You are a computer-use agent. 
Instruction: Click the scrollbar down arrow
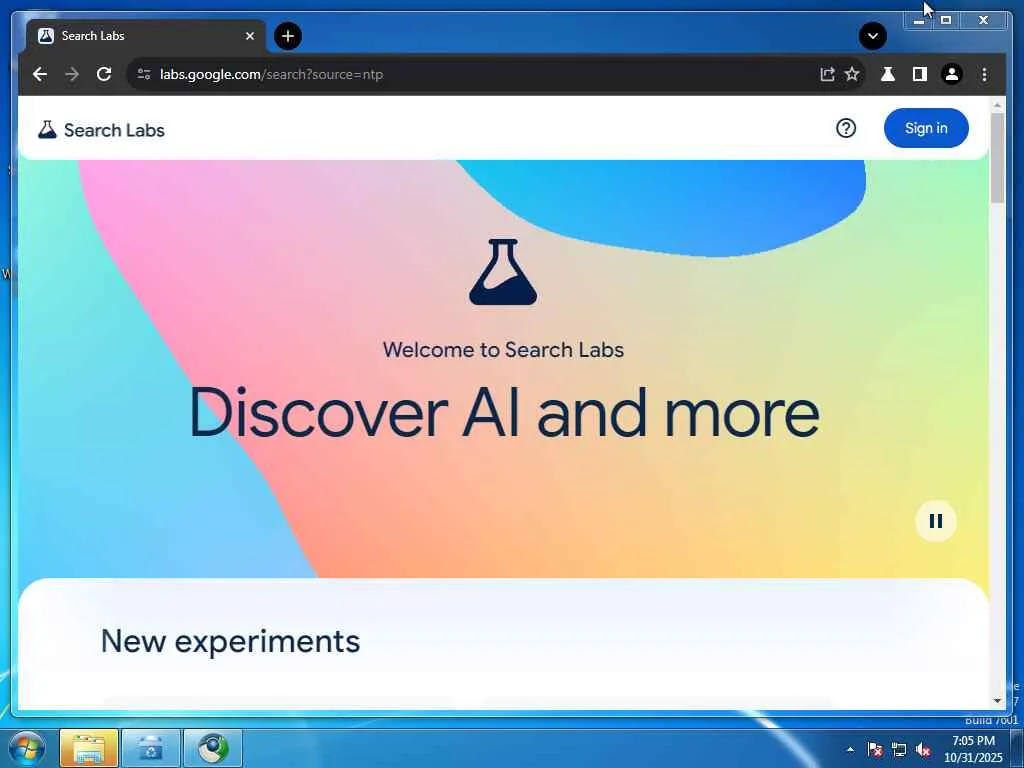click(997, 701)
